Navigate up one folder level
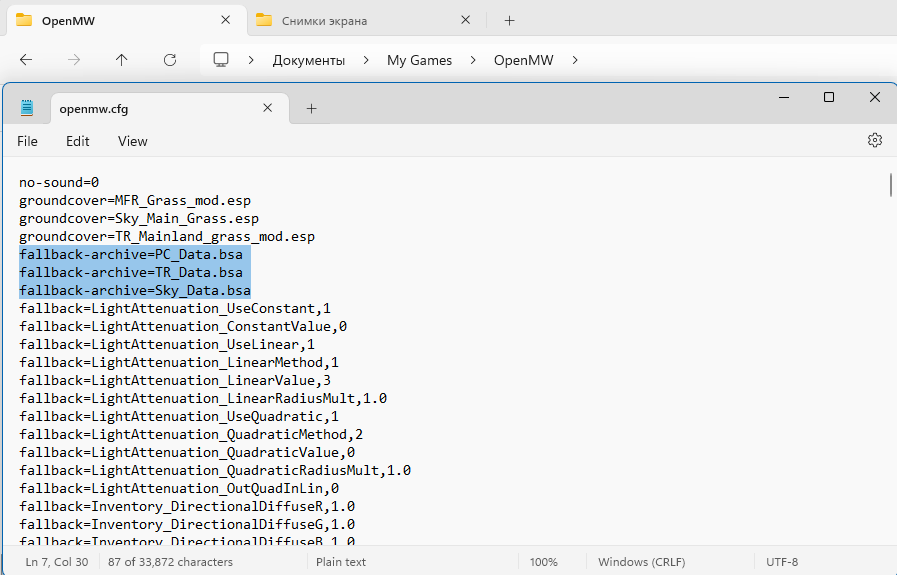This screenshot has height=575, width=897. (x=122, y=60)
